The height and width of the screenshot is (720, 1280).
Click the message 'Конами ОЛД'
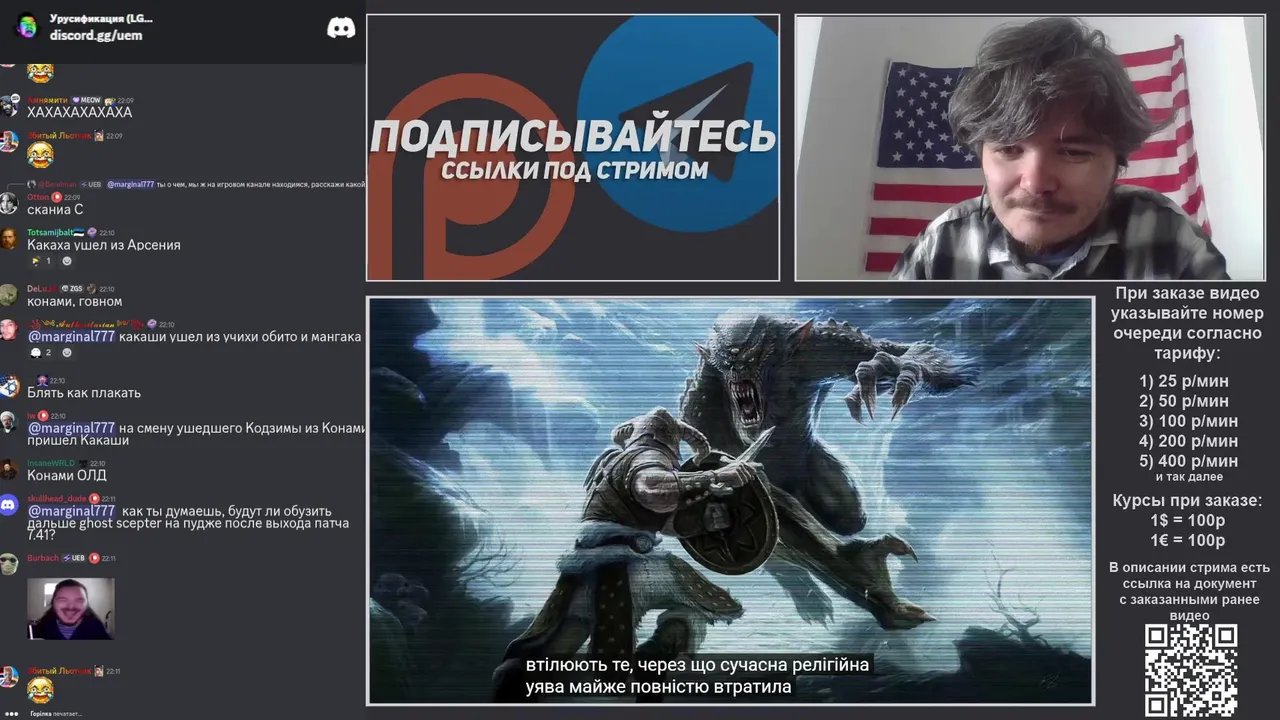click(x=67, y=475)
